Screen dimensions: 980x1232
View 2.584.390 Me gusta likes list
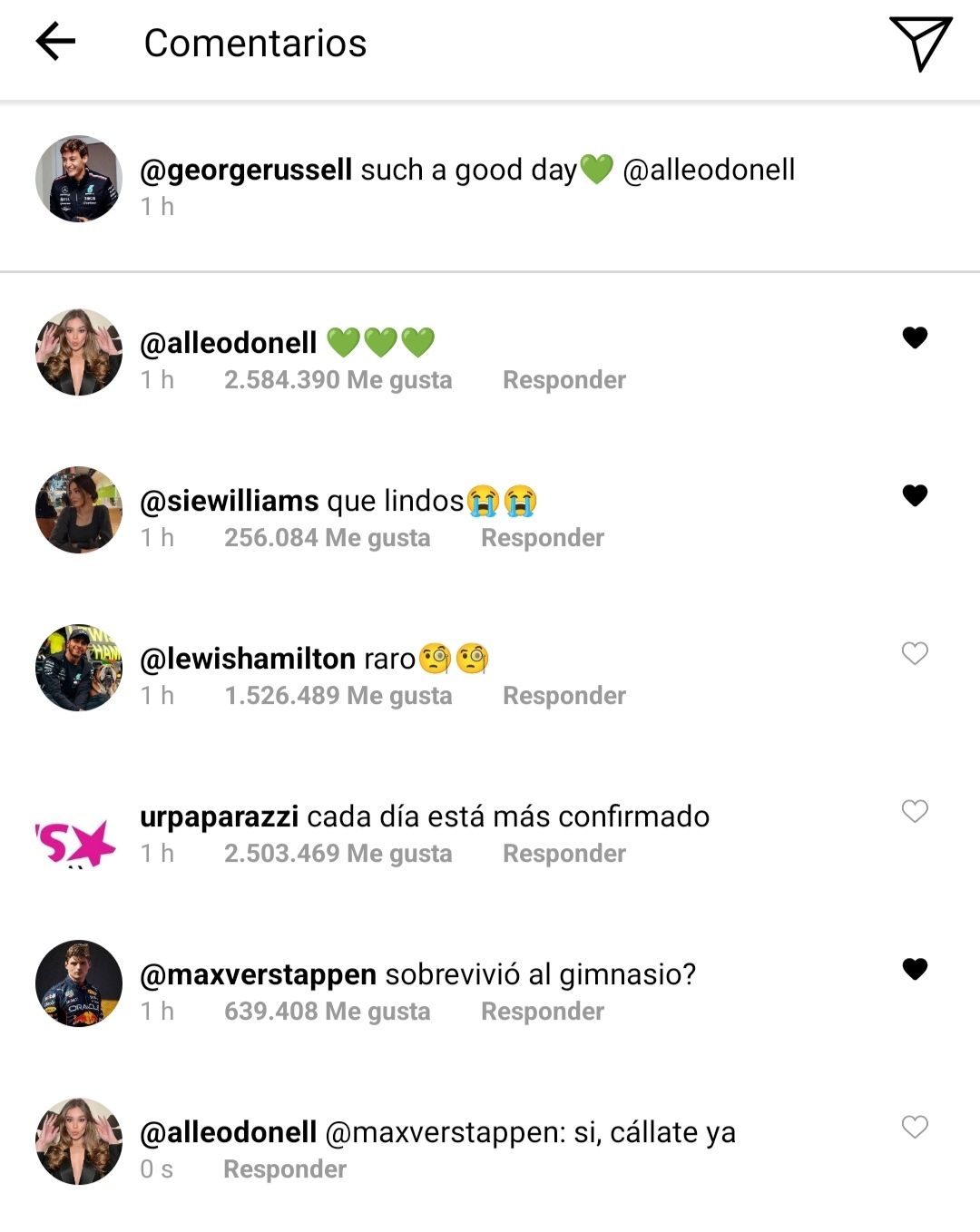point(338,380)
